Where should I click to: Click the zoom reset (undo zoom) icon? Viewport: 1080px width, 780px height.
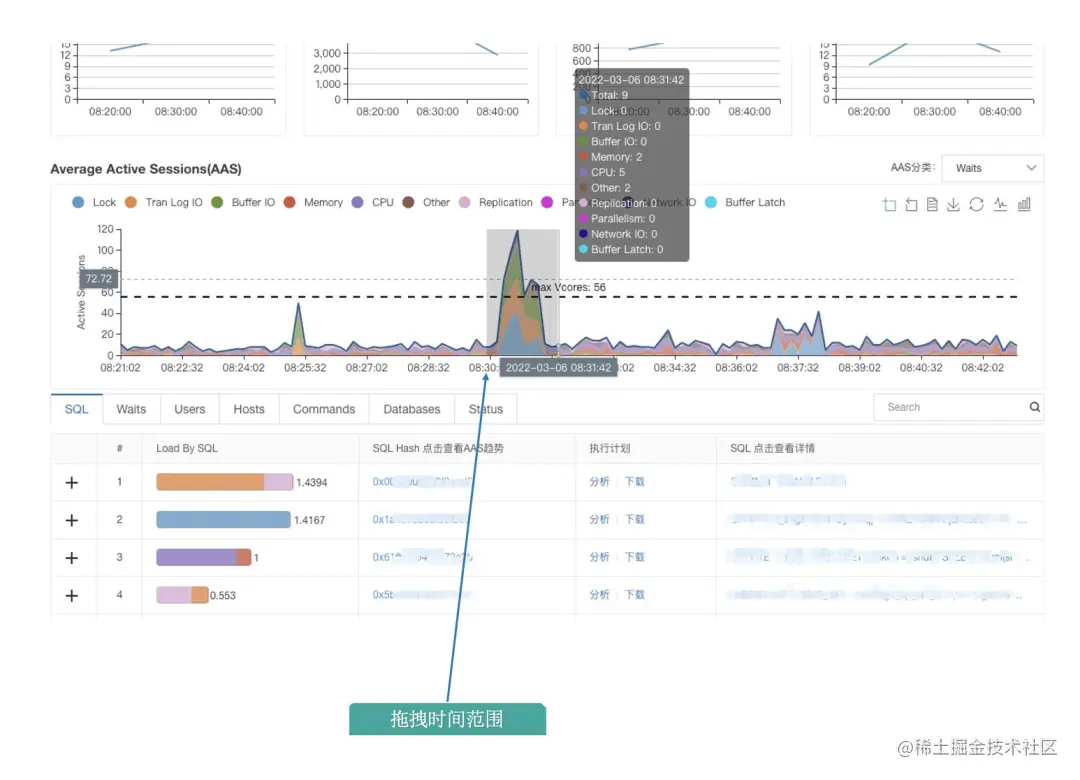pos(911,205)
